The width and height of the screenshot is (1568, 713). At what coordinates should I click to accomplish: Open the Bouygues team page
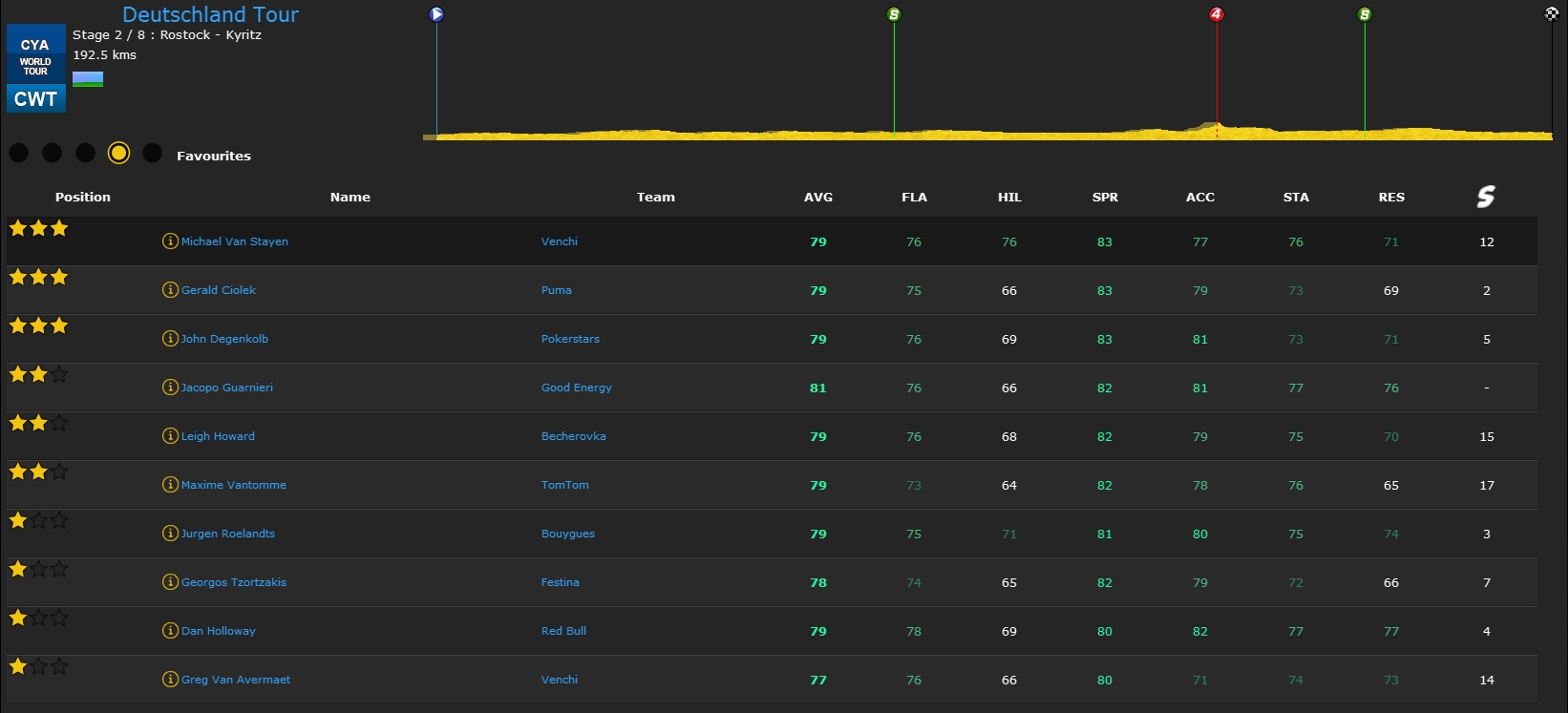tap(568, 534)
